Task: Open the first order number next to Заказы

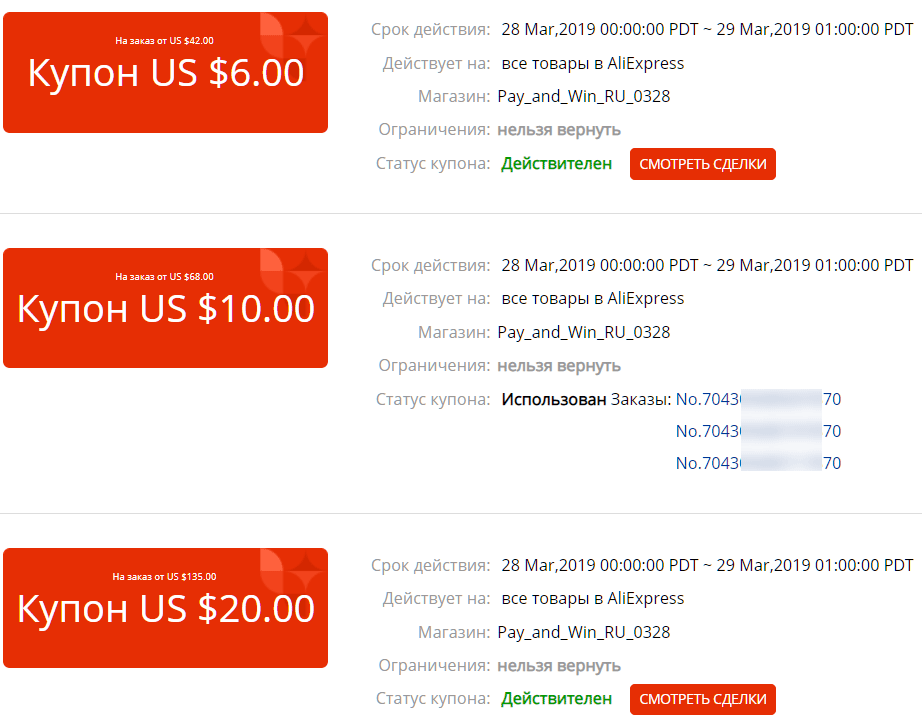Action: click(758, 399)
